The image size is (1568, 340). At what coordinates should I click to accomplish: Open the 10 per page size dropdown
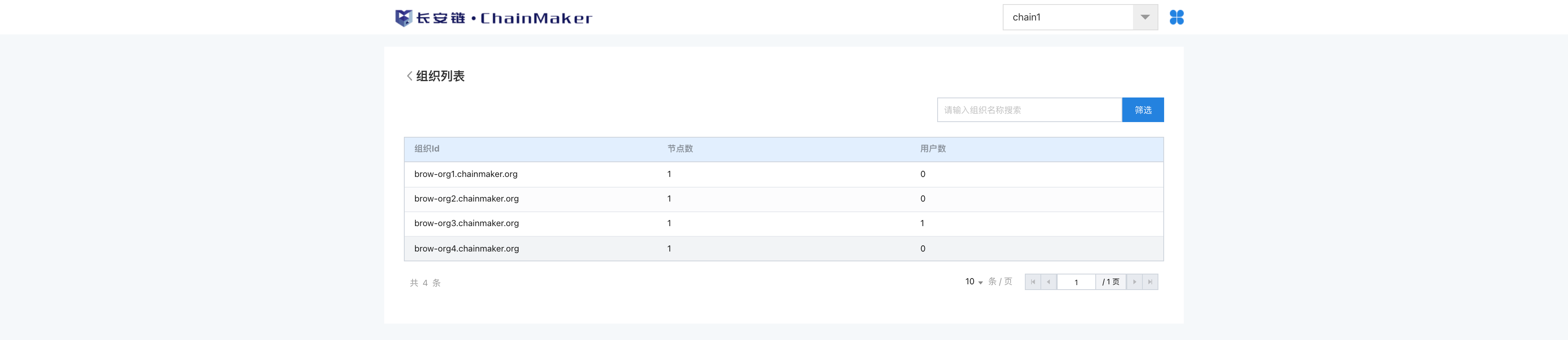(974, 281)
